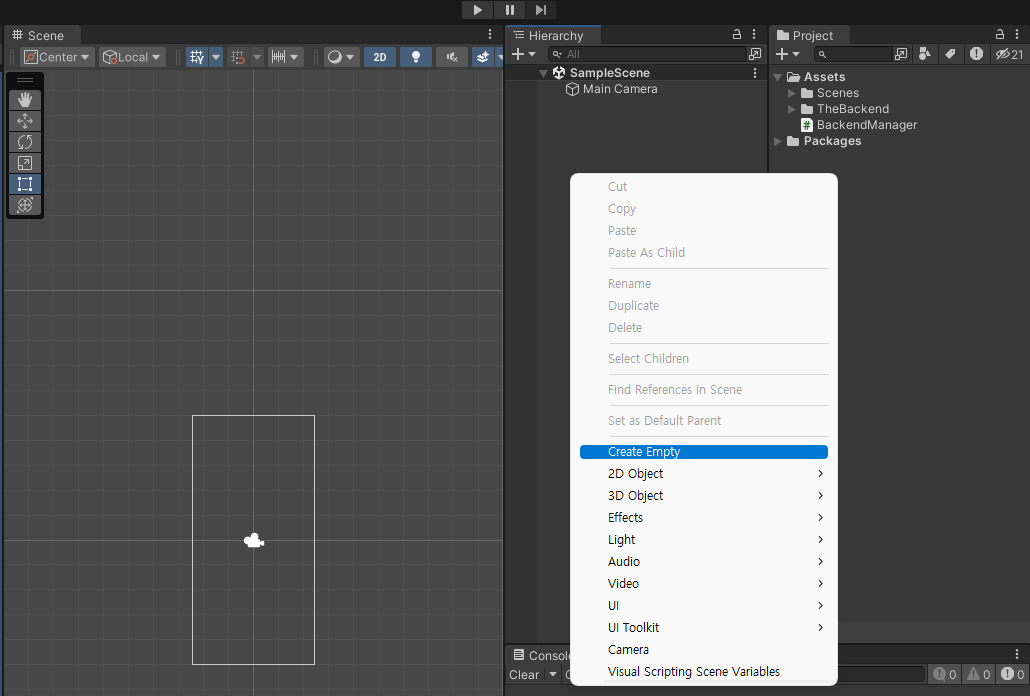
Task: Toggle 2D view mode in Scene
Action: [x=380, y=57]
